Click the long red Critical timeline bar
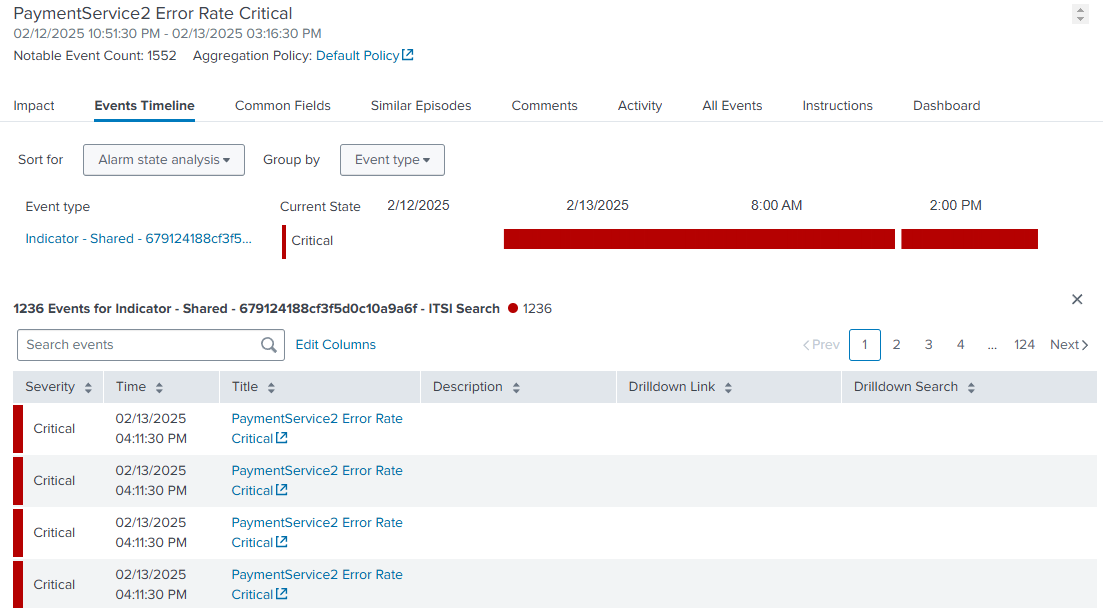The width and height of the screenshot is (1103, 608). click(698, 239)
